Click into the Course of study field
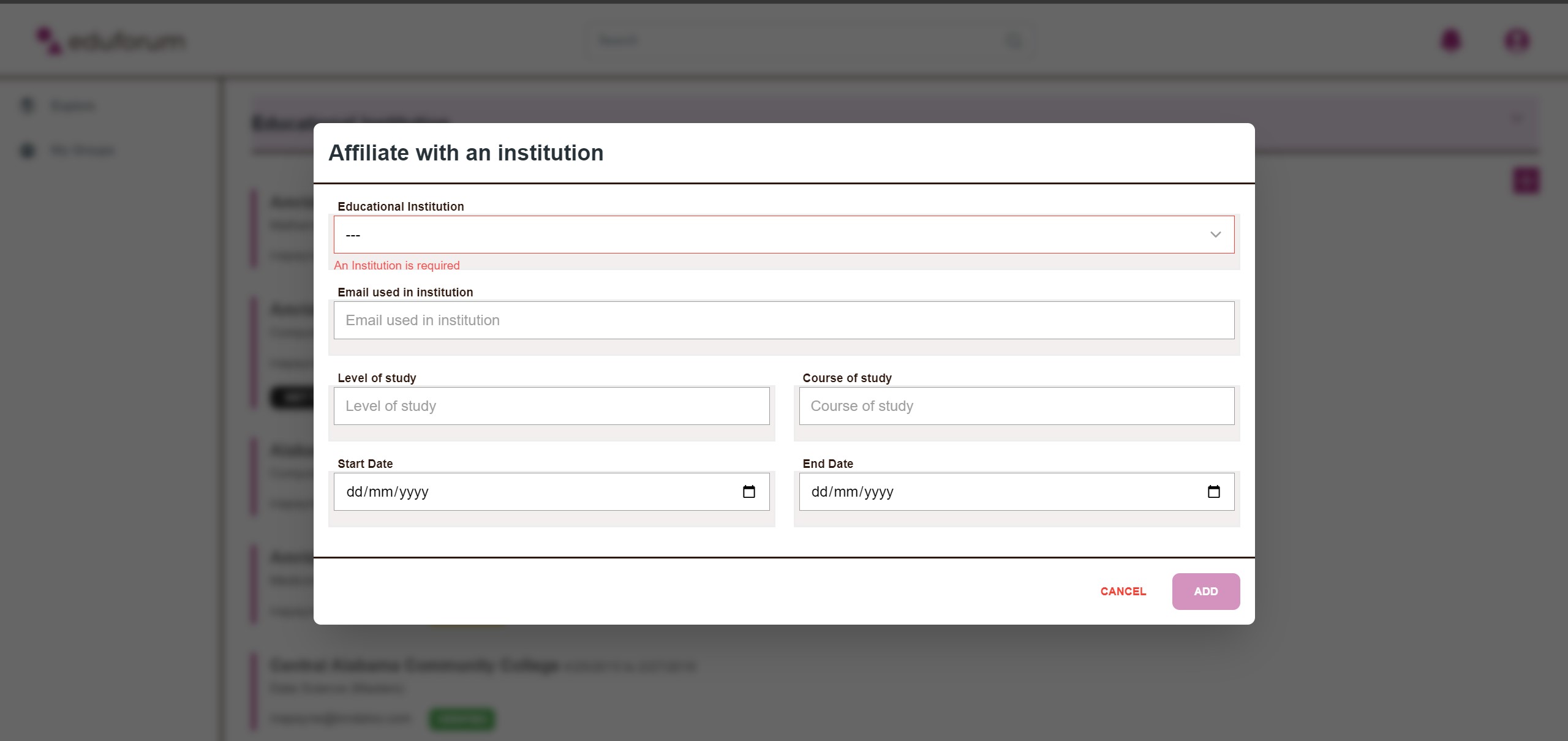This screenshot has width=1568, height=741. (x=1016, y=406)
